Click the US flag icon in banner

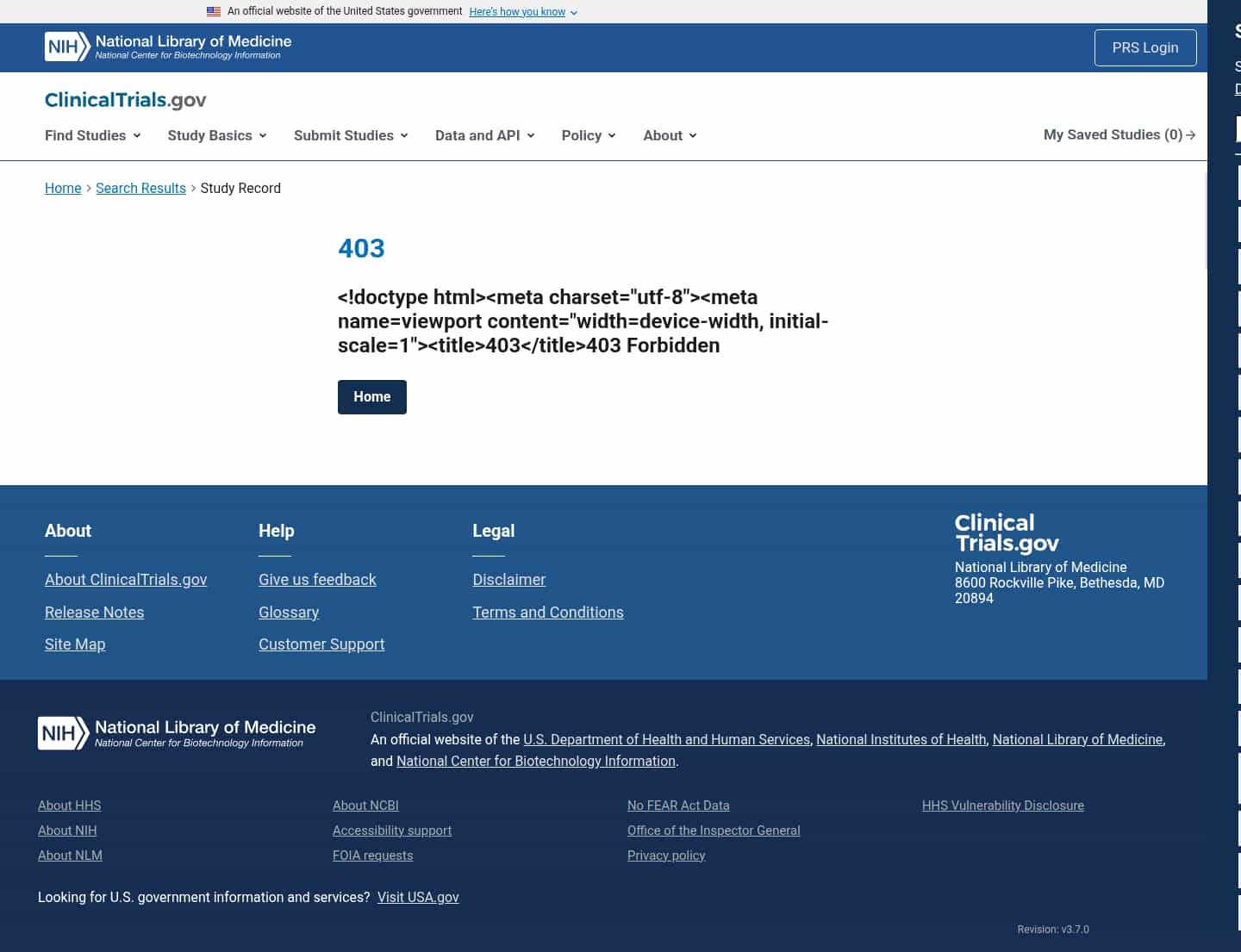pyautogui.click(x=214, y=11)
